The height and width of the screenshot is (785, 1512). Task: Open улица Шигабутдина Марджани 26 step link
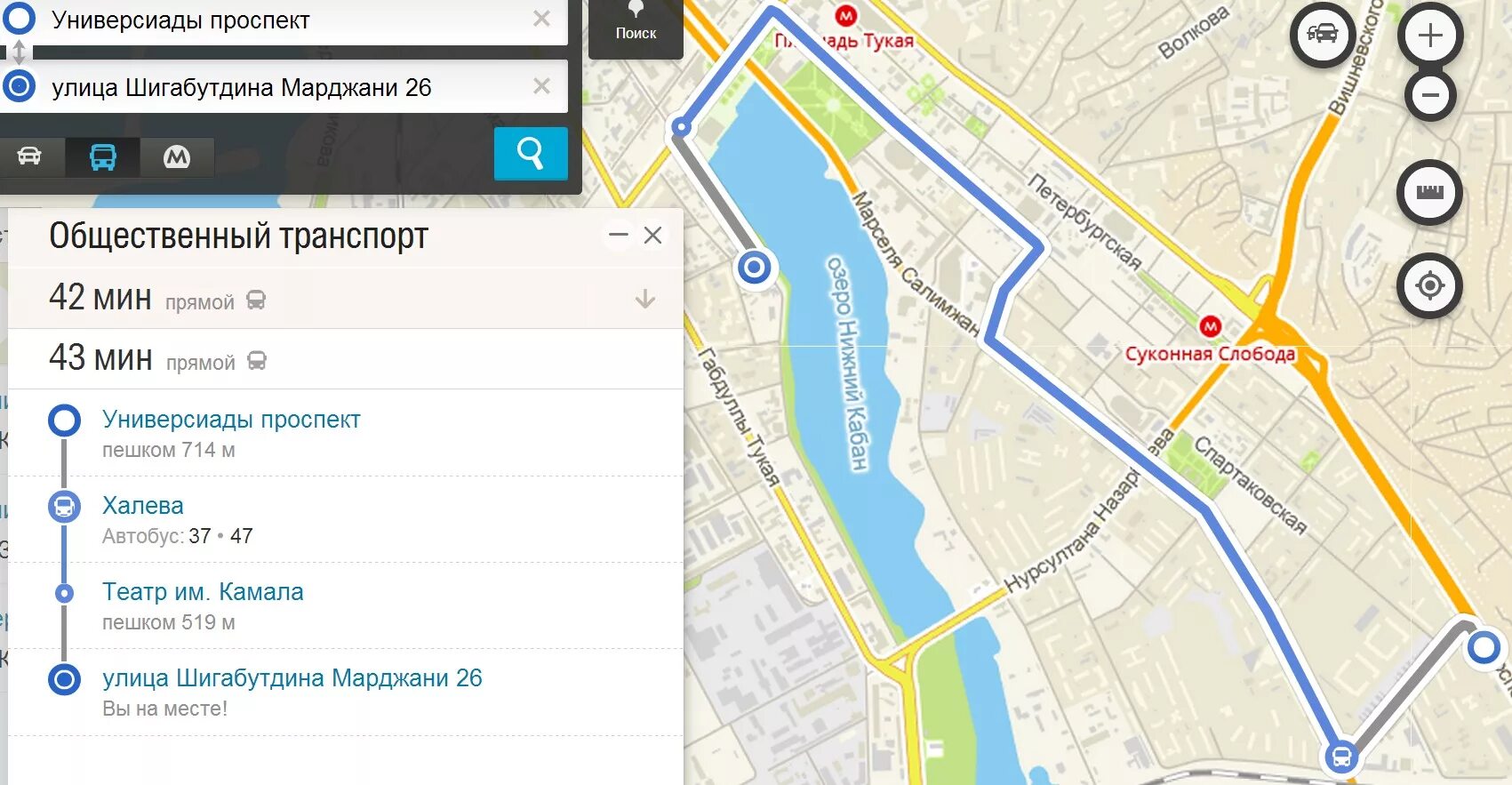292,678
